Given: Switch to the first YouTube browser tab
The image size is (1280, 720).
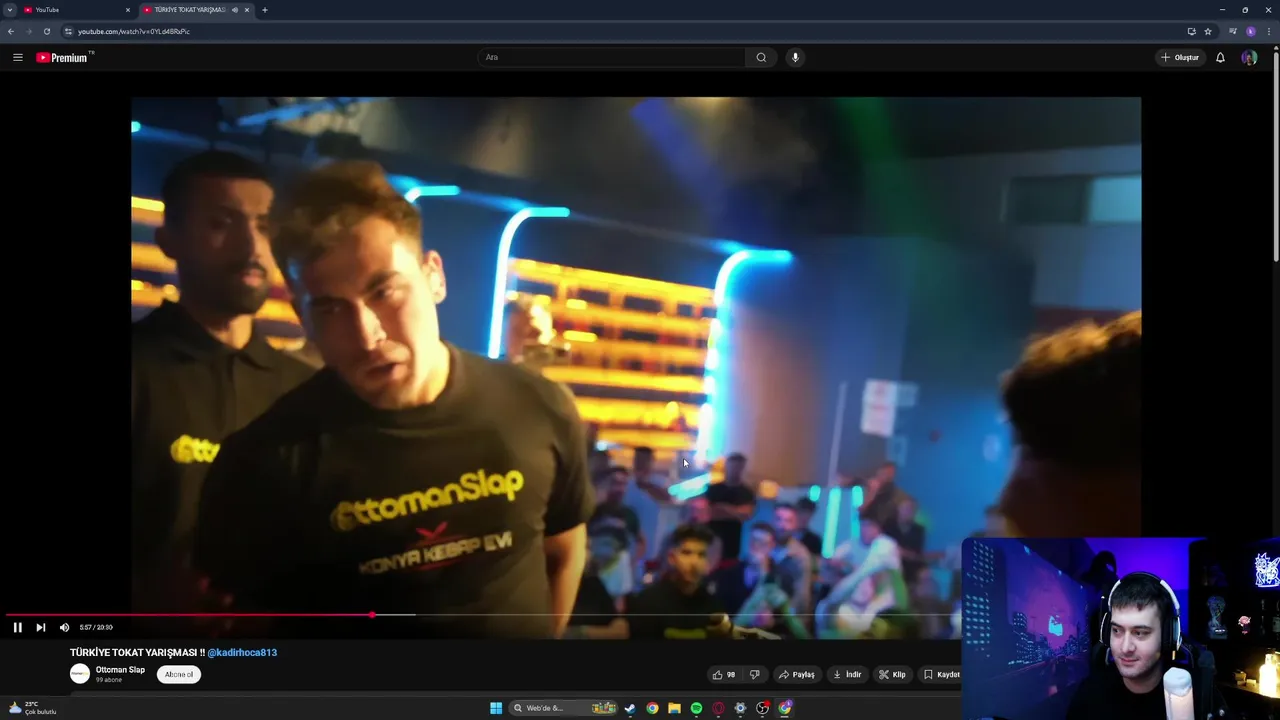Looking at the screenshot, I should (75, 10).
